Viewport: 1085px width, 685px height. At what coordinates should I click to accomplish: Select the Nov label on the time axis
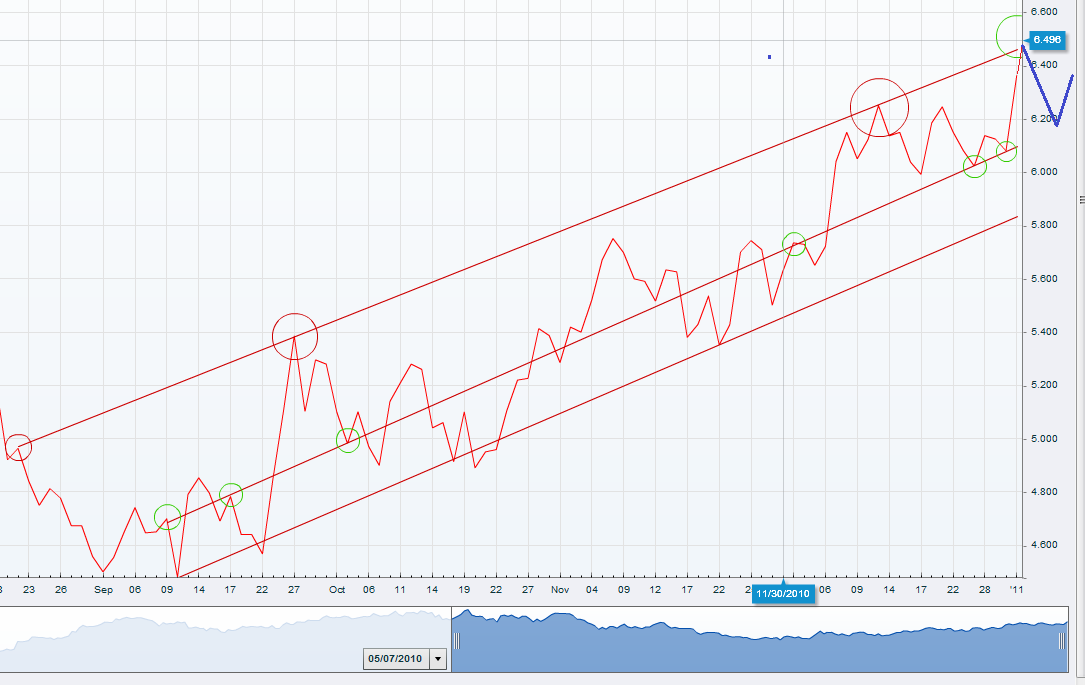(x=560, y=590)
